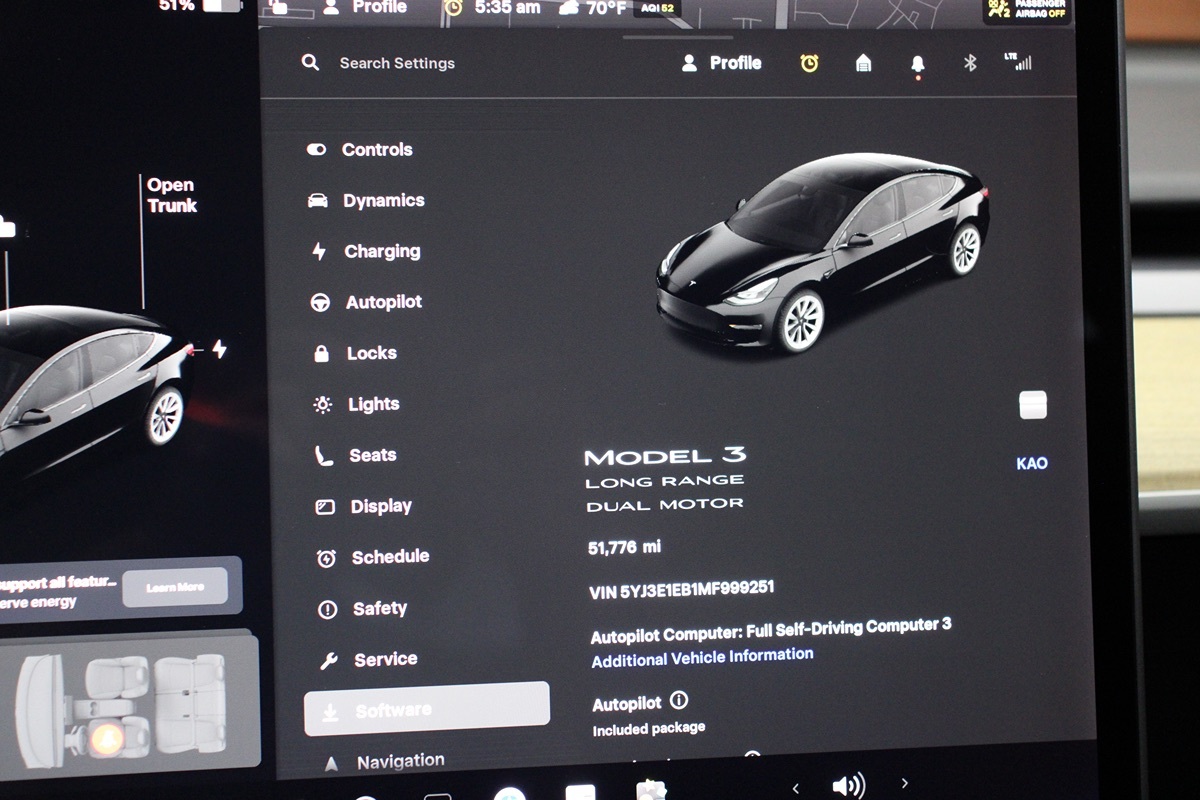Select the highlighted Software menu item

click(x=427, y=709)
